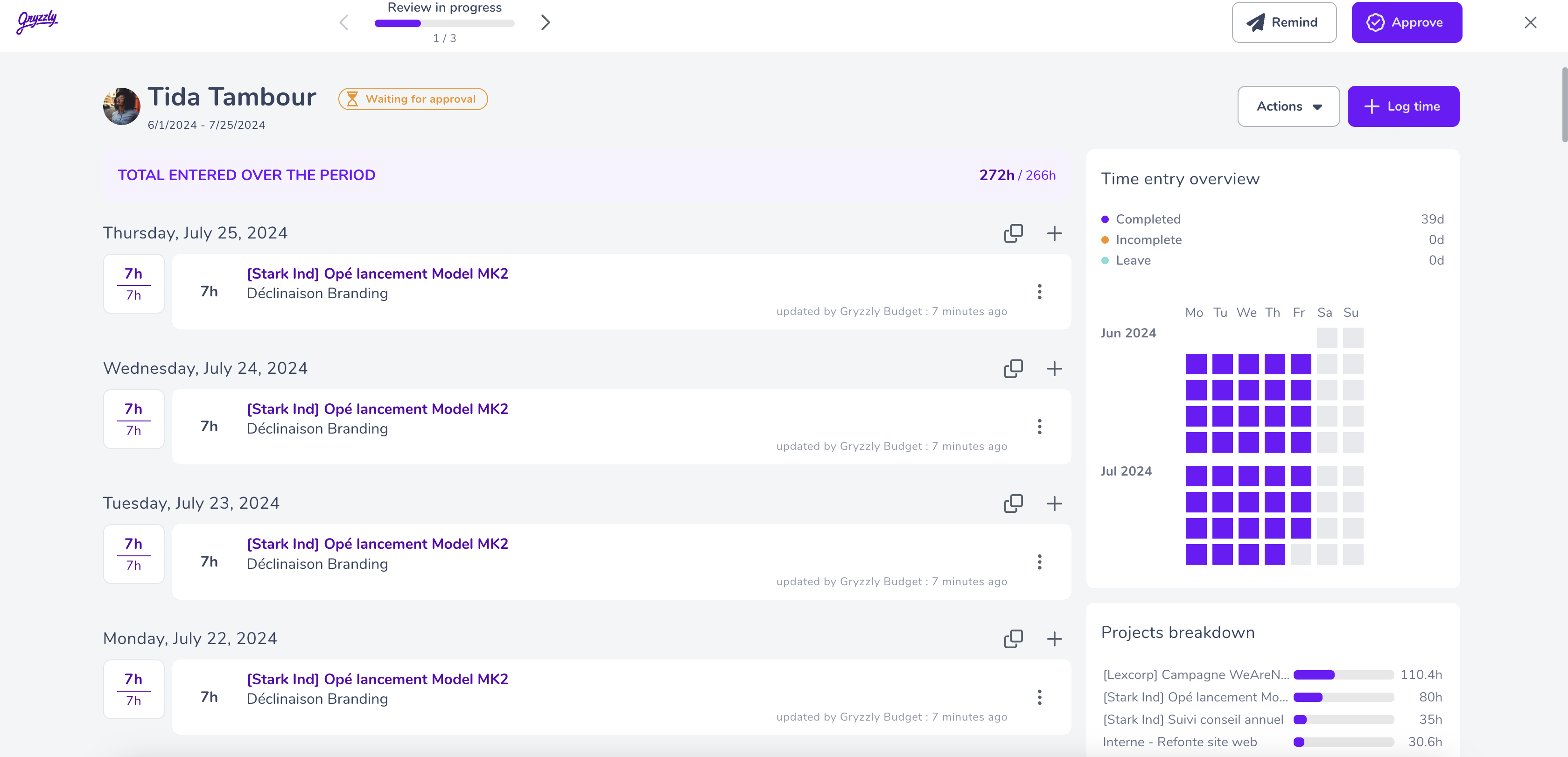Screen dimensions: 1568x757
Task: Click the Leave legend entry
Action: (x=1126, y=260)
